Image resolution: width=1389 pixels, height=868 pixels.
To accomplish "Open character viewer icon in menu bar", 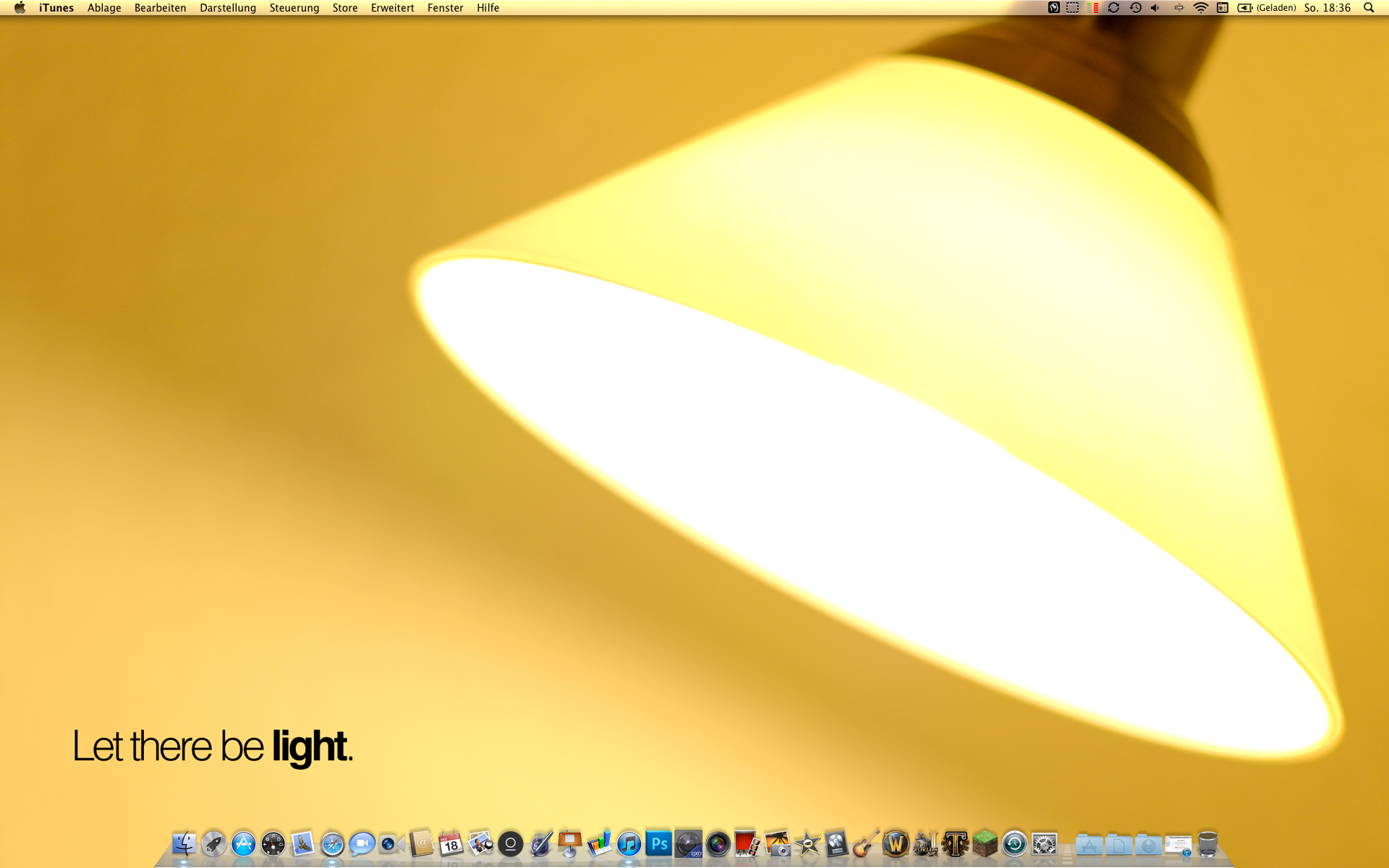I will 1223,8.
